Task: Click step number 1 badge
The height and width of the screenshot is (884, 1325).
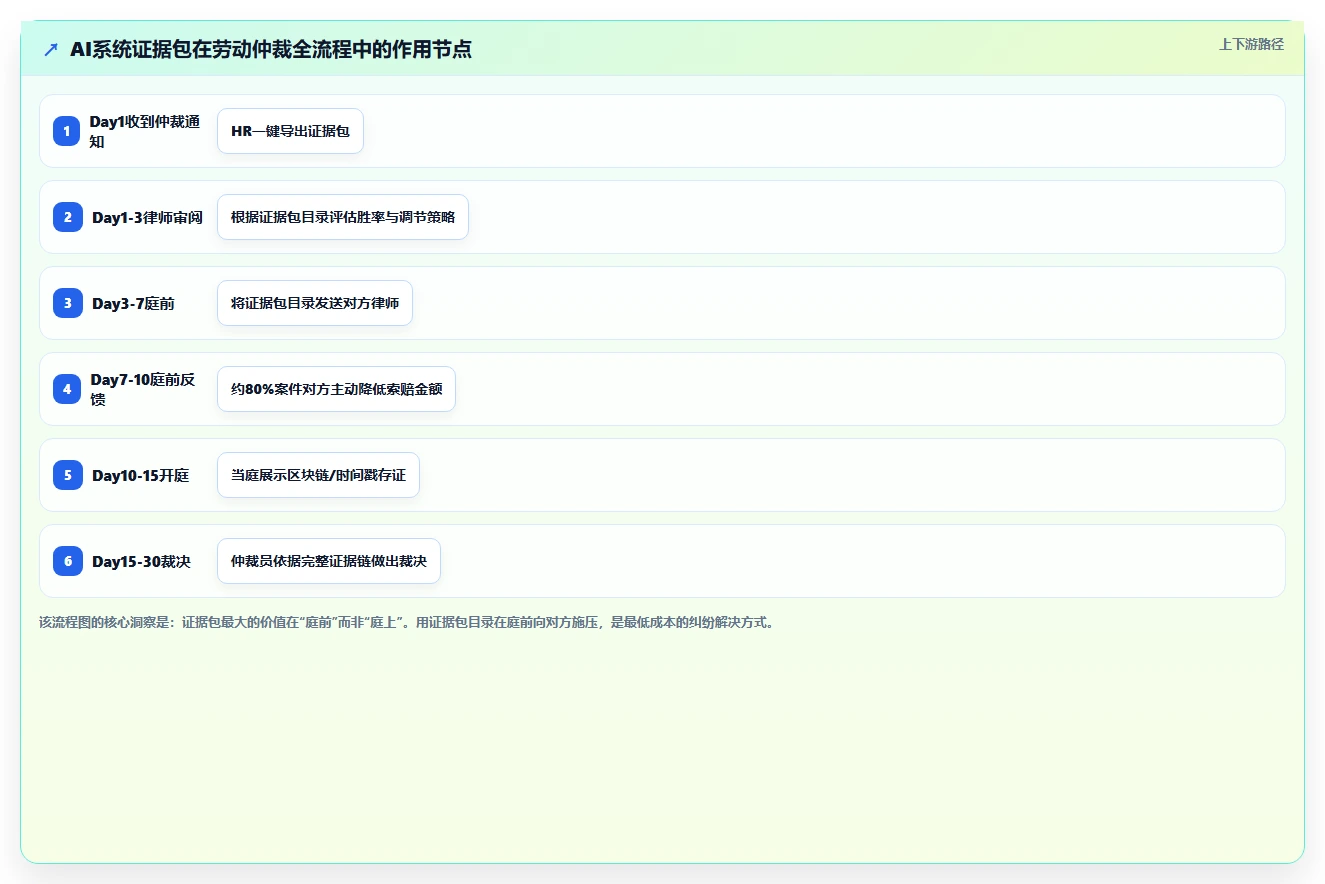Action: [67, 131]
